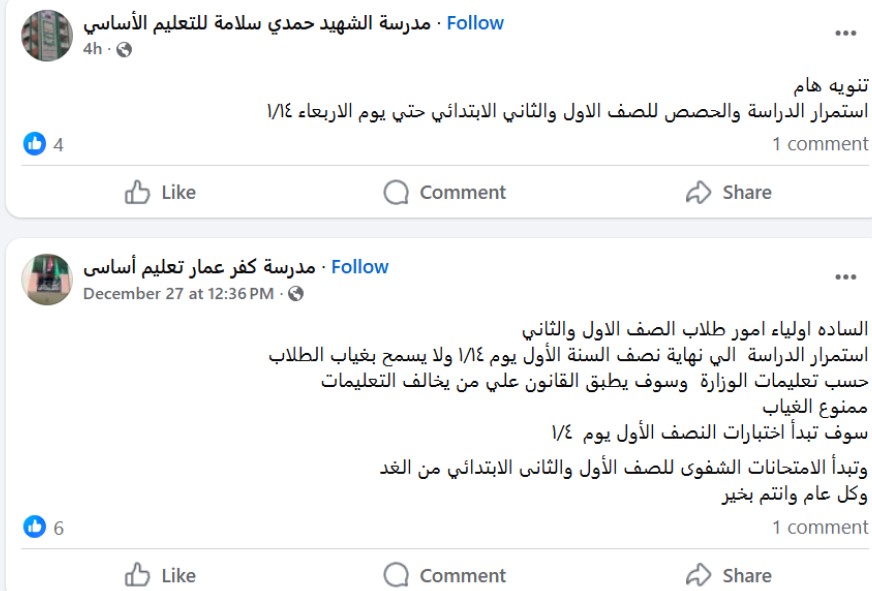Click the public globe icon on first post
Image resolution: width=872 pixels, height=591 pixels.
pos(124,49)
